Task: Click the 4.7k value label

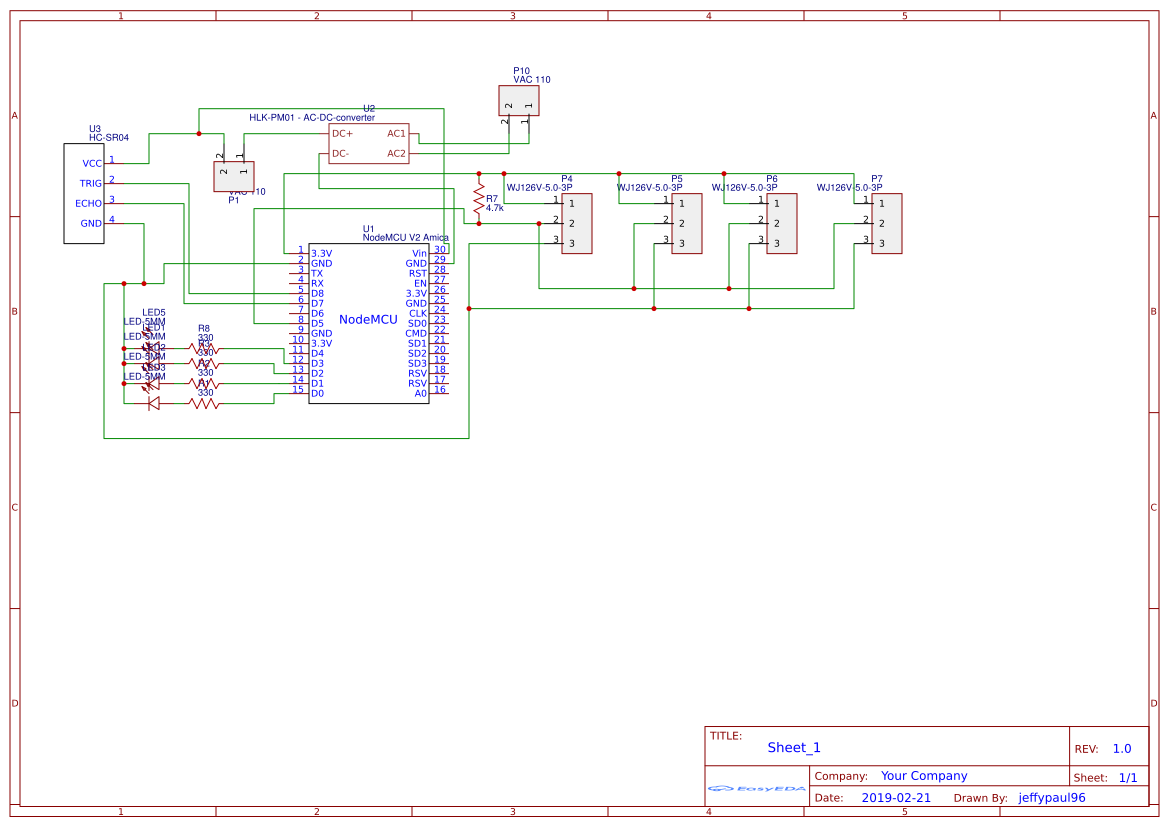Action: point(494,208)
